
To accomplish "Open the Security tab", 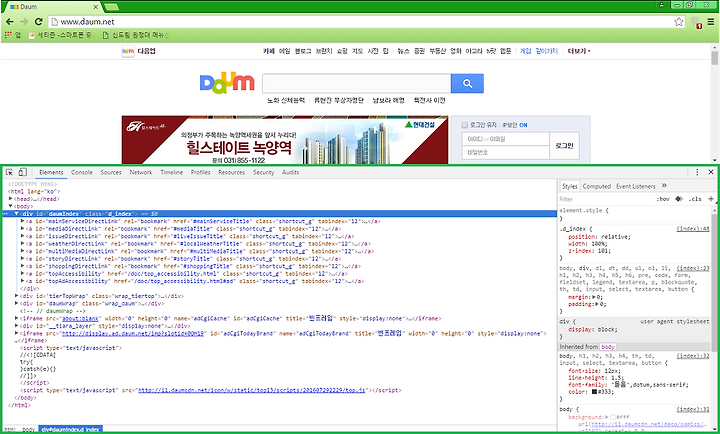I will tap(263, 172).
